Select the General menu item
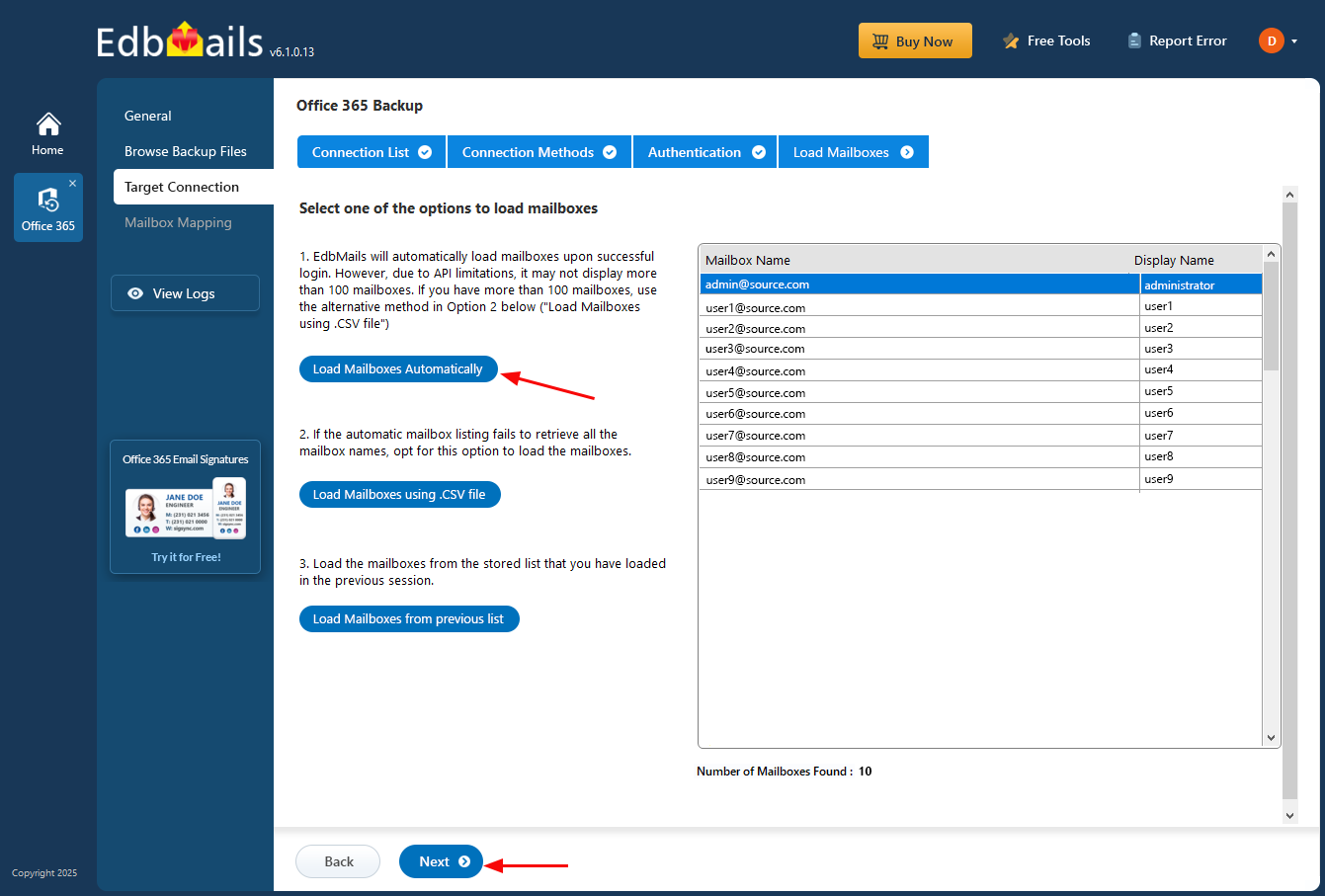1325x896 pixels. coord(148,116)
